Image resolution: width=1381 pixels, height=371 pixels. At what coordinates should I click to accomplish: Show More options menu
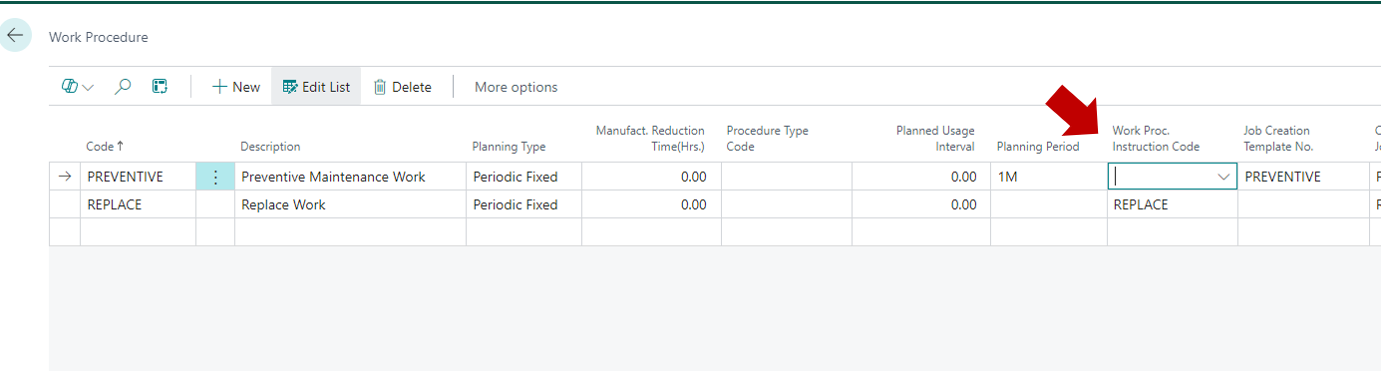click(516, 87)
